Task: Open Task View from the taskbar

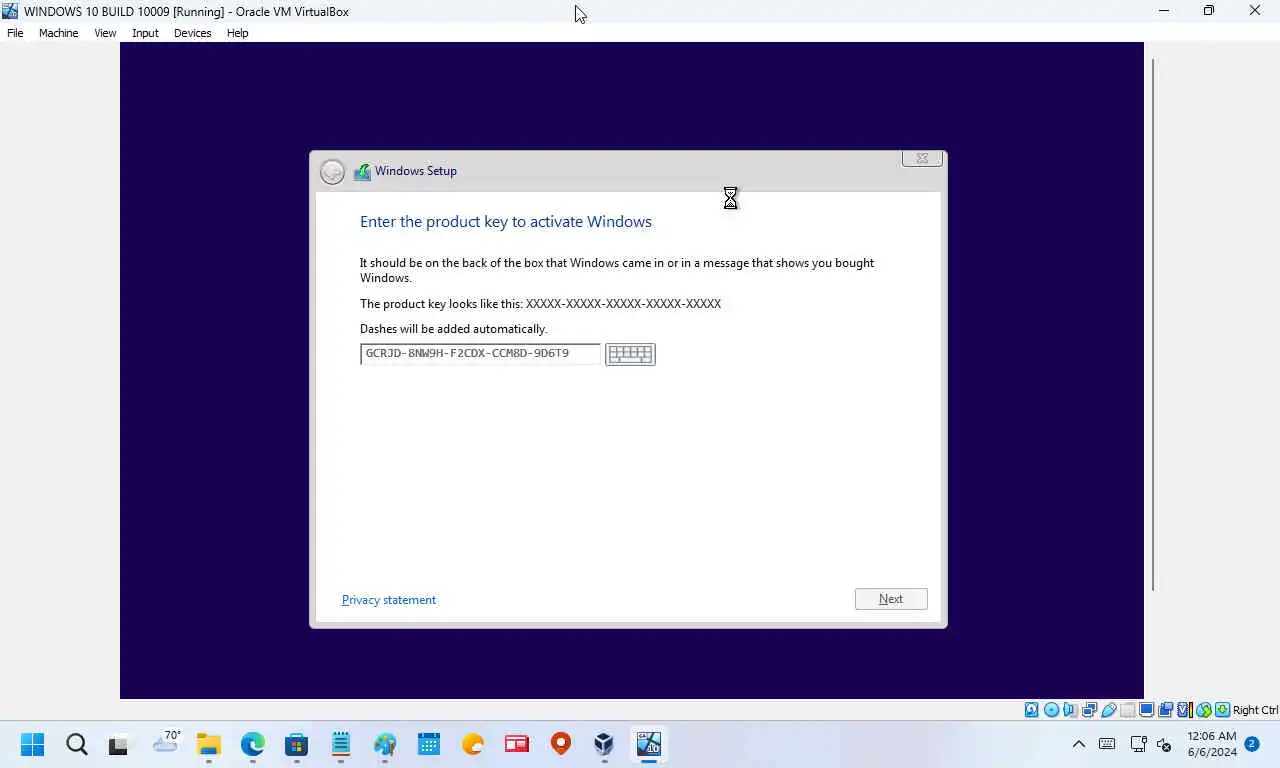Action: [x=119, y=744]
